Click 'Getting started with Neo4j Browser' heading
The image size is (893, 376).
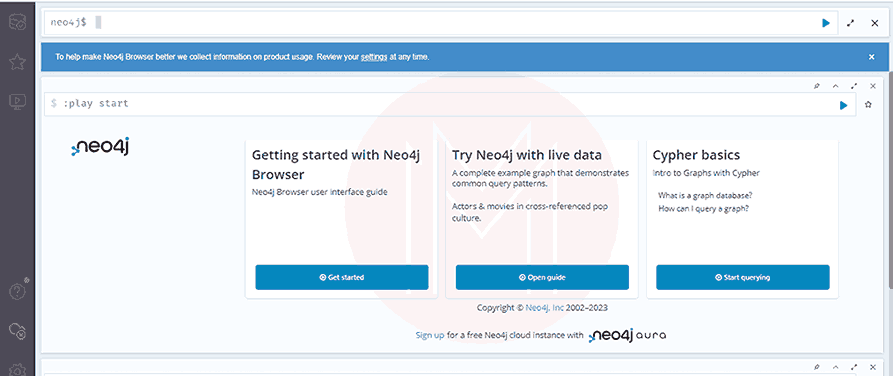336,165
